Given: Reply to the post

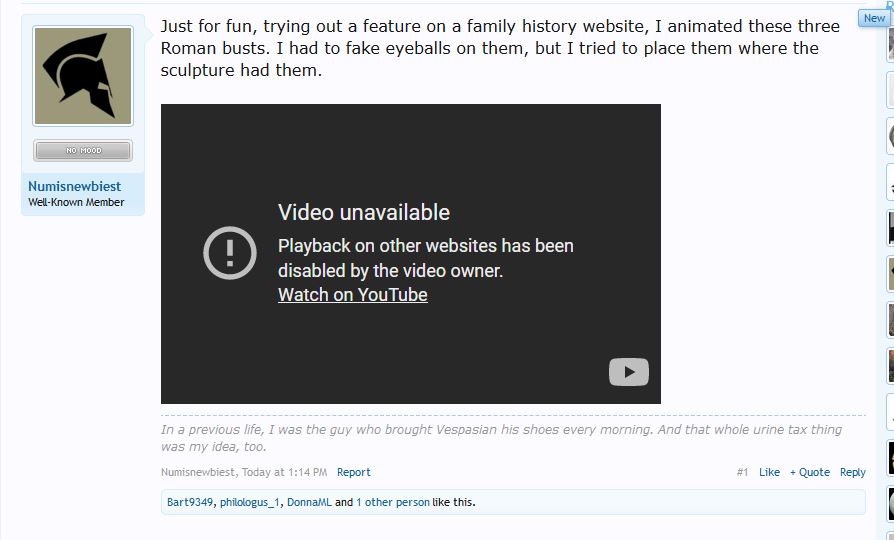Looking at the screenshot, I should (852, 472).
